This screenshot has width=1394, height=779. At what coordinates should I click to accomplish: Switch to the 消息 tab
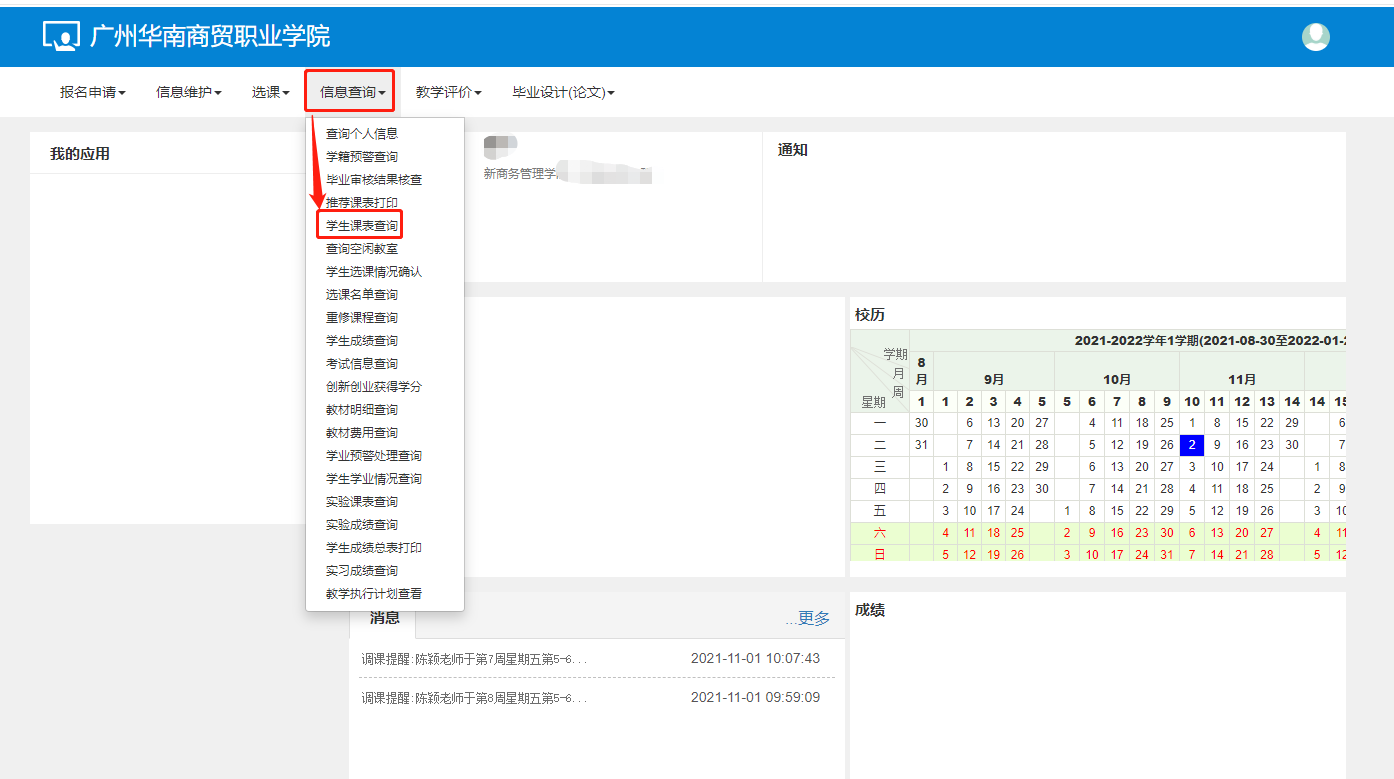tap(384, 618)
